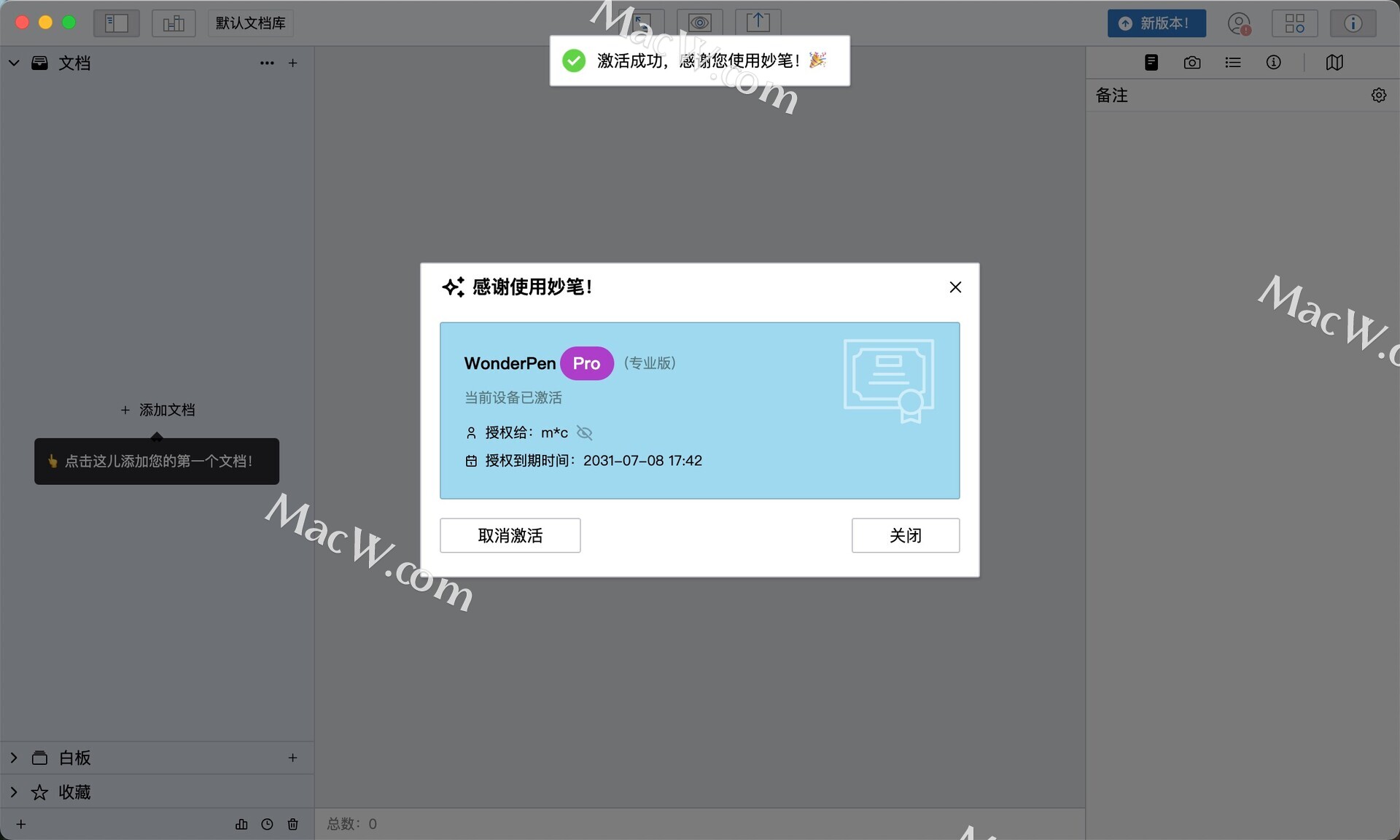Click the export upload toolbar icon
Screen dimensions: 1400x840
758,23
